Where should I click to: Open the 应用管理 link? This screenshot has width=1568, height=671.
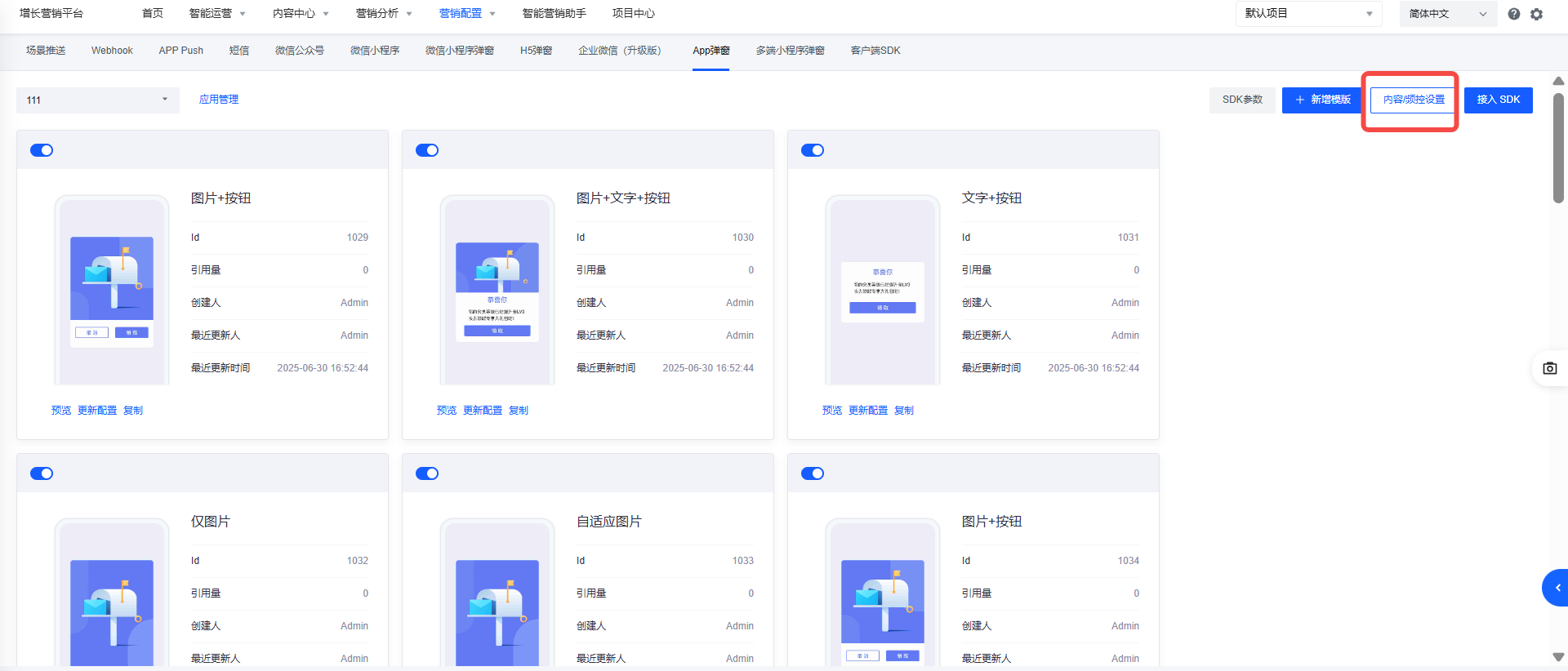point(219,100)
